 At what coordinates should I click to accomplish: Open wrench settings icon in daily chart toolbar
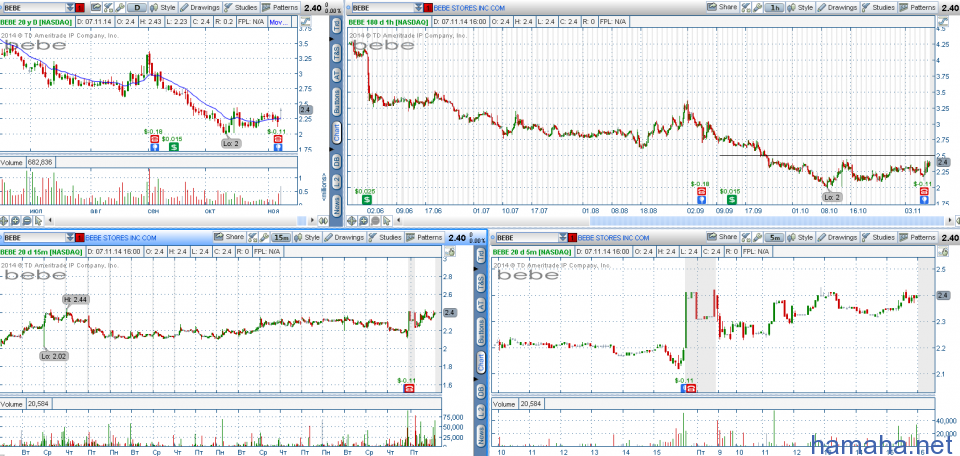tap(120, 7)
